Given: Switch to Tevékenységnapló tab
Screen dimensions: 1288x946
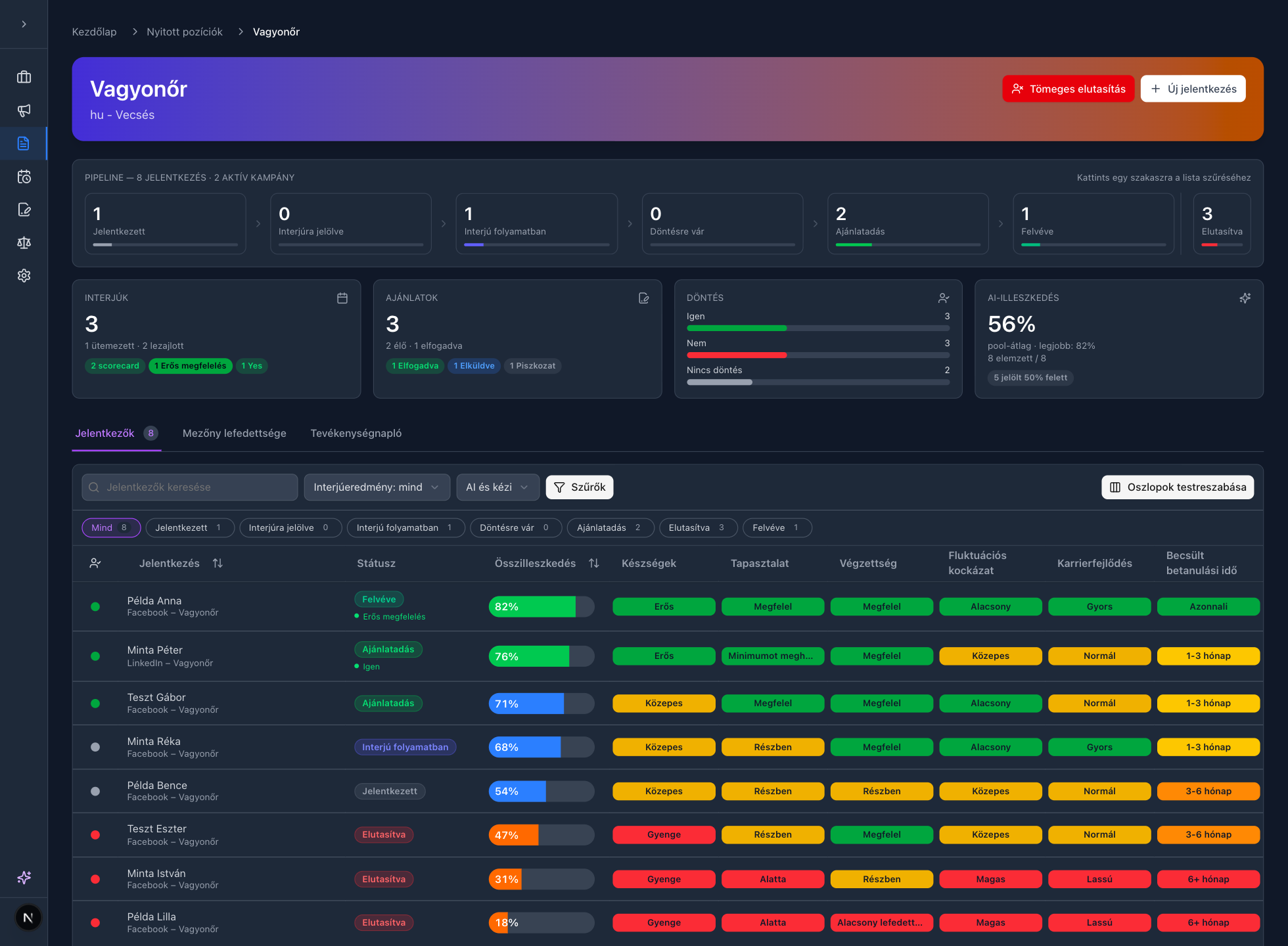Looking at the screenshot, I should pyautogui.click(x=356, y=434).
